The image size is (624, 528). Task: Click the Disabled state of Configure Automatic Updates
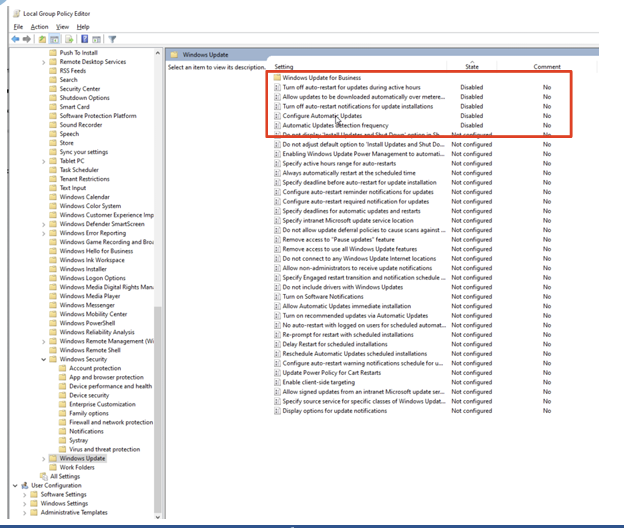coord(472,116)
